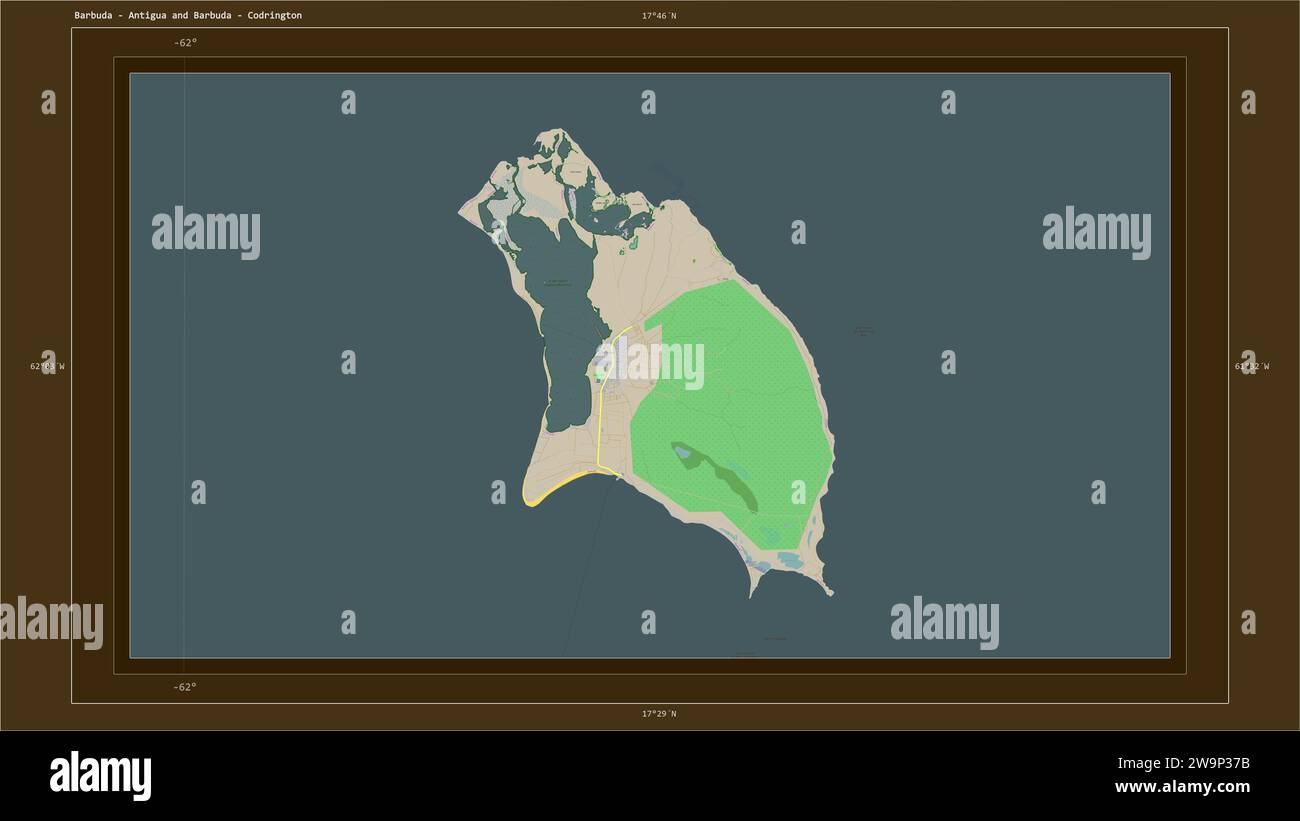Click the alamy watermark at upper left of map

(206, 232)
